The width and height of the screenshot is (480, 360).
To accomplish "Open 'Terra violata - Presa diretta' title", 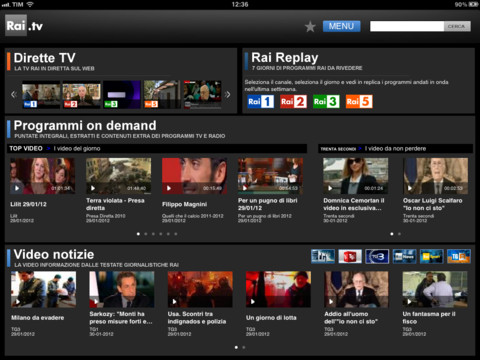I will (x=115, y=204).
